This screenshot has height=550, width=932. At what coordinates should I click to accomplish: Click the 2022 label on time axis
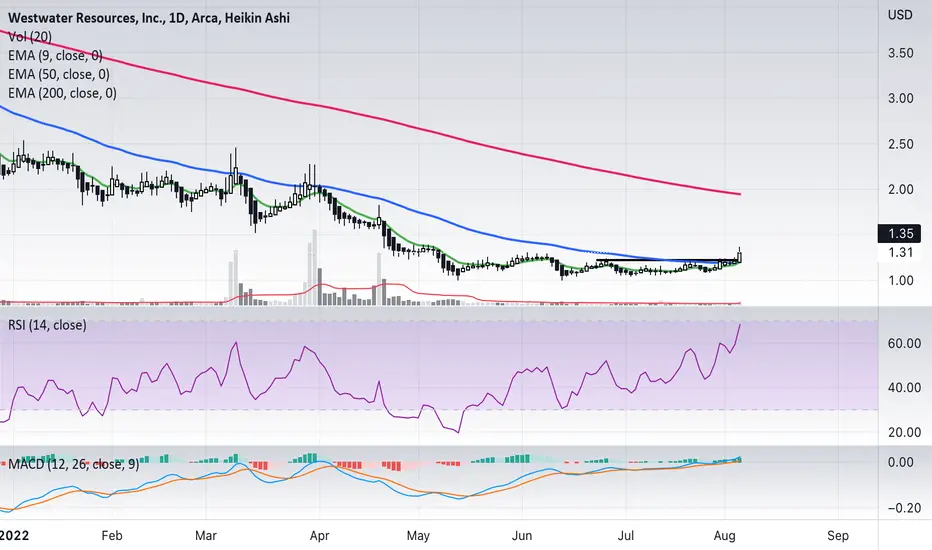coord(14,536)
